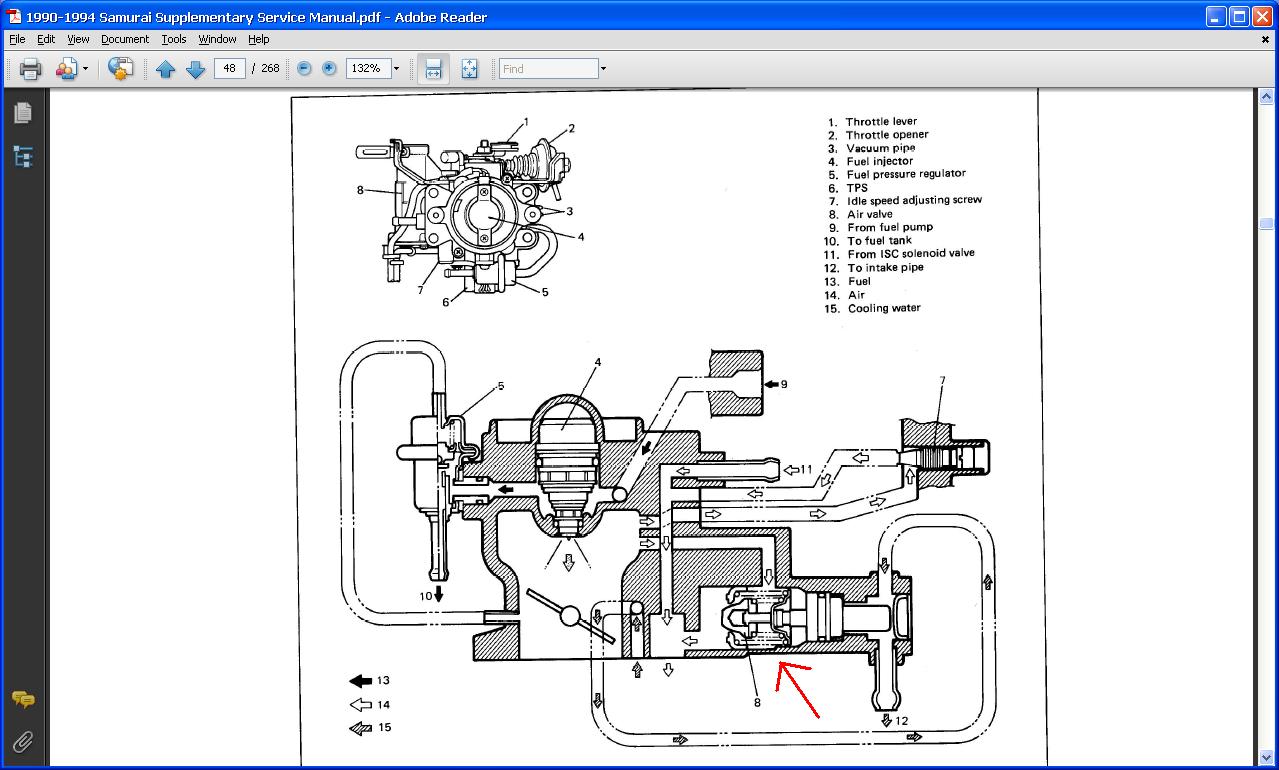Click into the Find text box
Screen dimensions: 1279x770
pyautogui.click(x=548, y=69)
